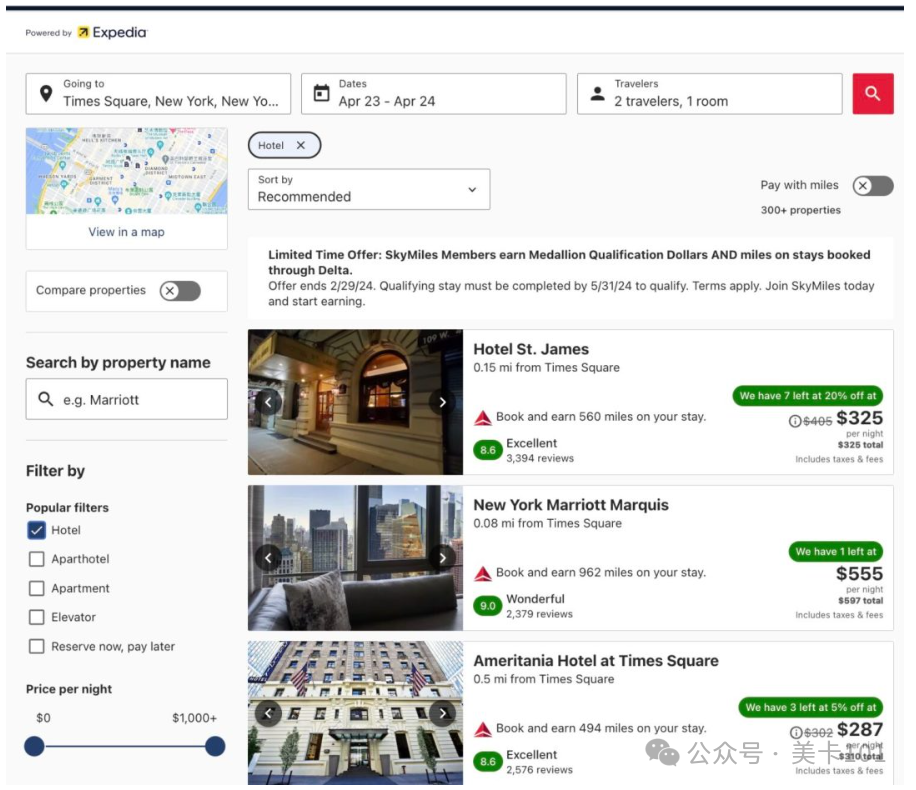Click the 9.0 Wonderful rating badge
The width and height of the screenshot is (916, 790).
pos(488,606)
